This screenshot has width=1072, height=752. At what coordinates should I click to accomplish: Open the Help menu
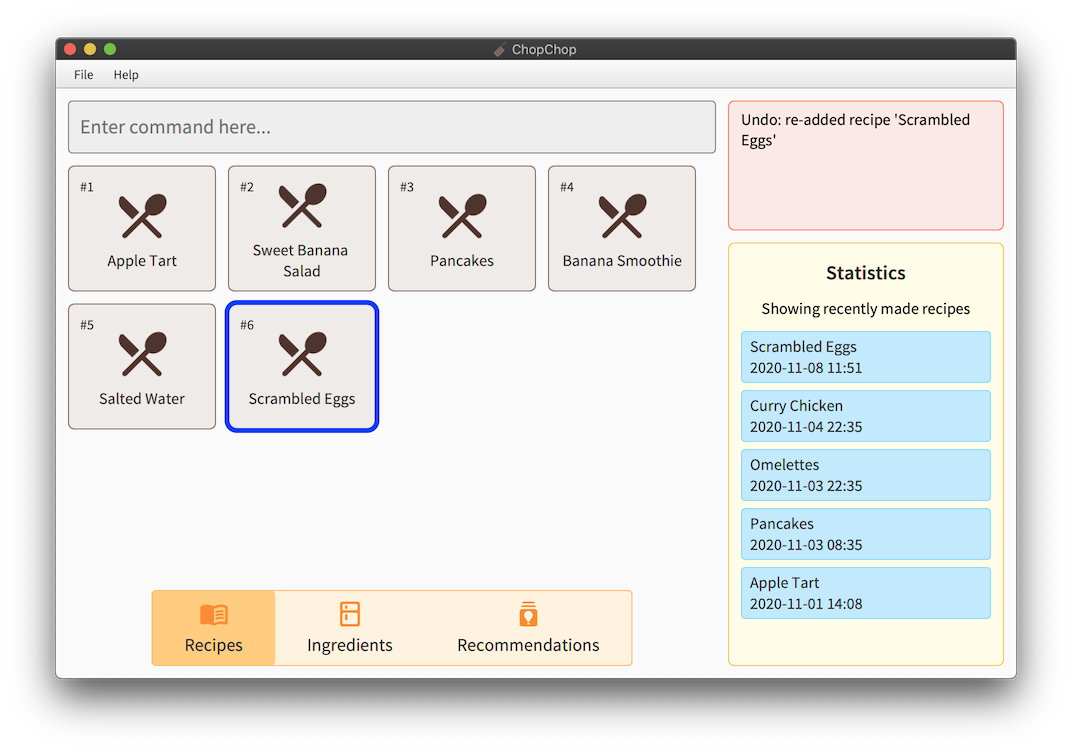point(126,75)
